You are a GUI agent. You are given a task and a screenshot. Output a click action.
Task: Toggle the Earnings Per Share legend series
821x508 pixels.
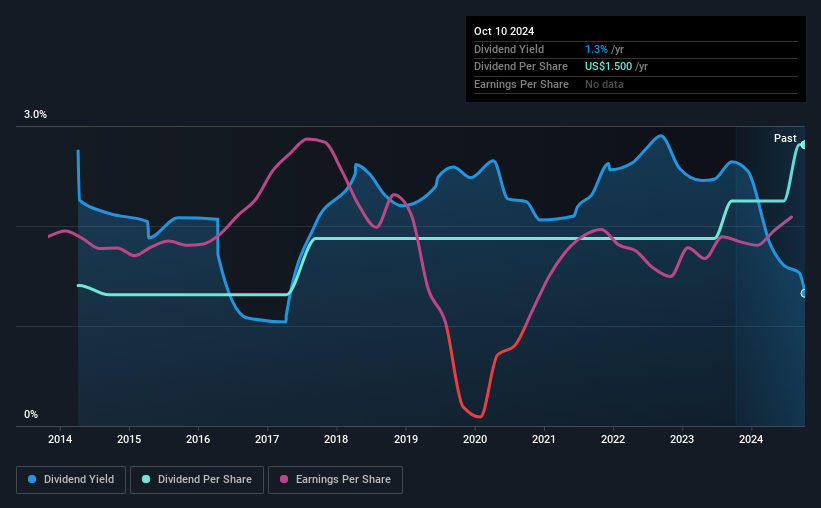click(x=335, y=480)
